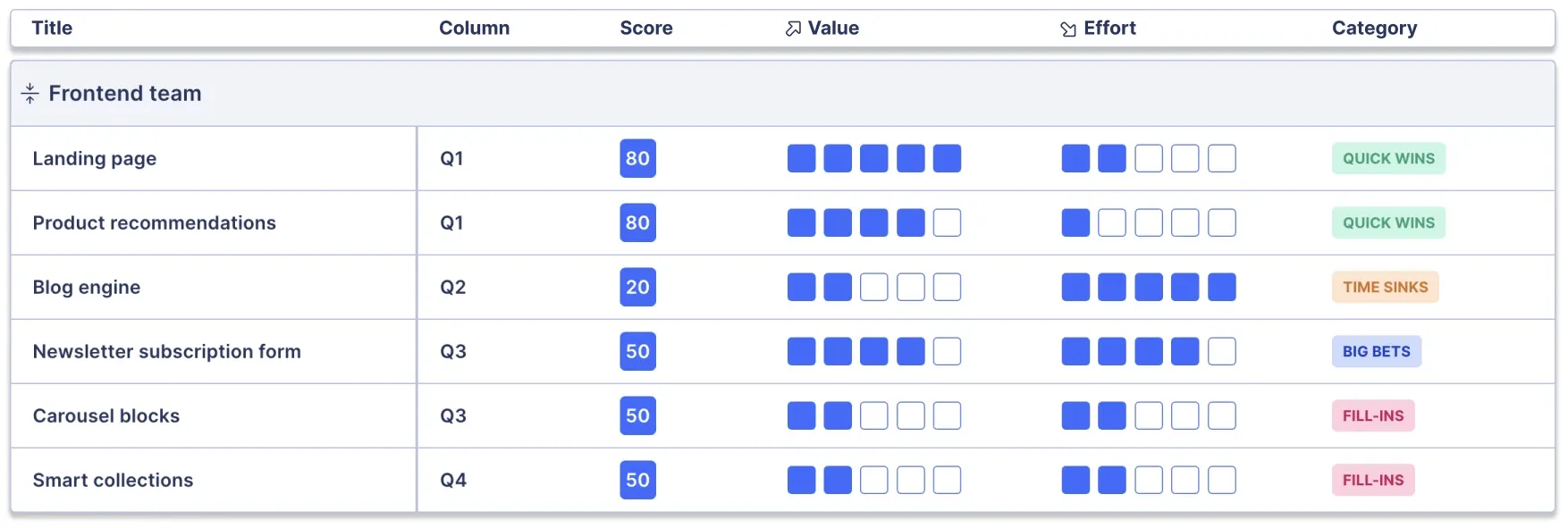Set Carousel blocks effort to first box
The width and height of the screenshot is (1568, 528).
(1075, 415)
